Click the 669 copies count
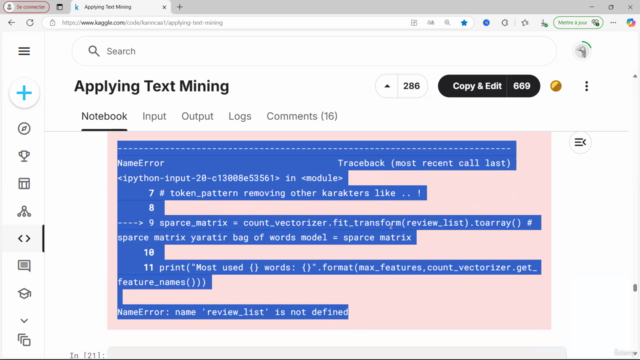The height and width of the screenshot is (360, 640). coord(522,86)
